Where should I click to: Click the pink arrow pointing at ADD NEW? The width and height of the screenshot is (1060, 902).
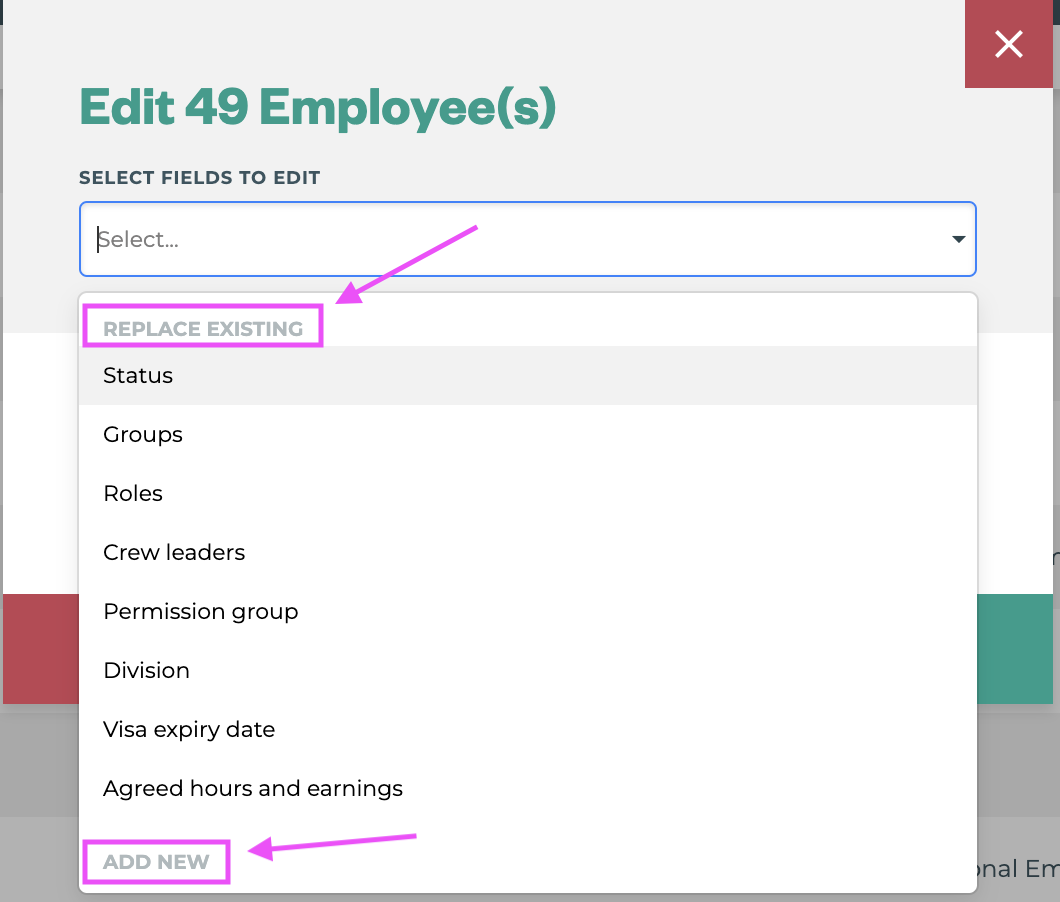tap(333, 845)
